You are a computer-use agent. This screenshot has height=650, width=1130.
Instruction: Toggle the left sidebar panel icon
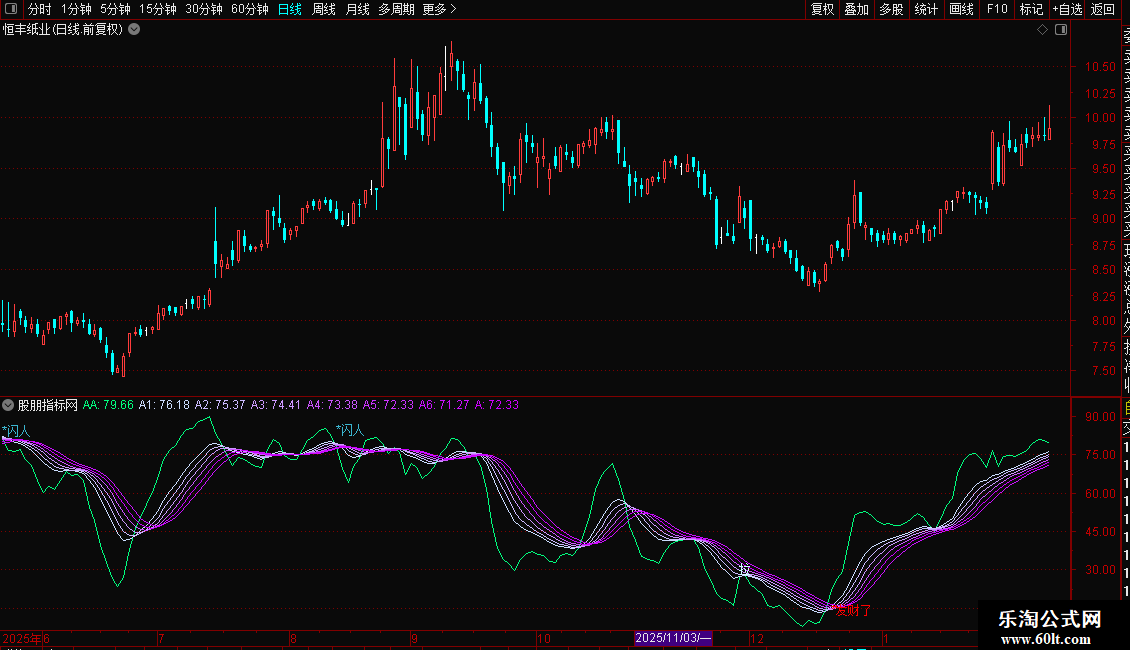9,9
